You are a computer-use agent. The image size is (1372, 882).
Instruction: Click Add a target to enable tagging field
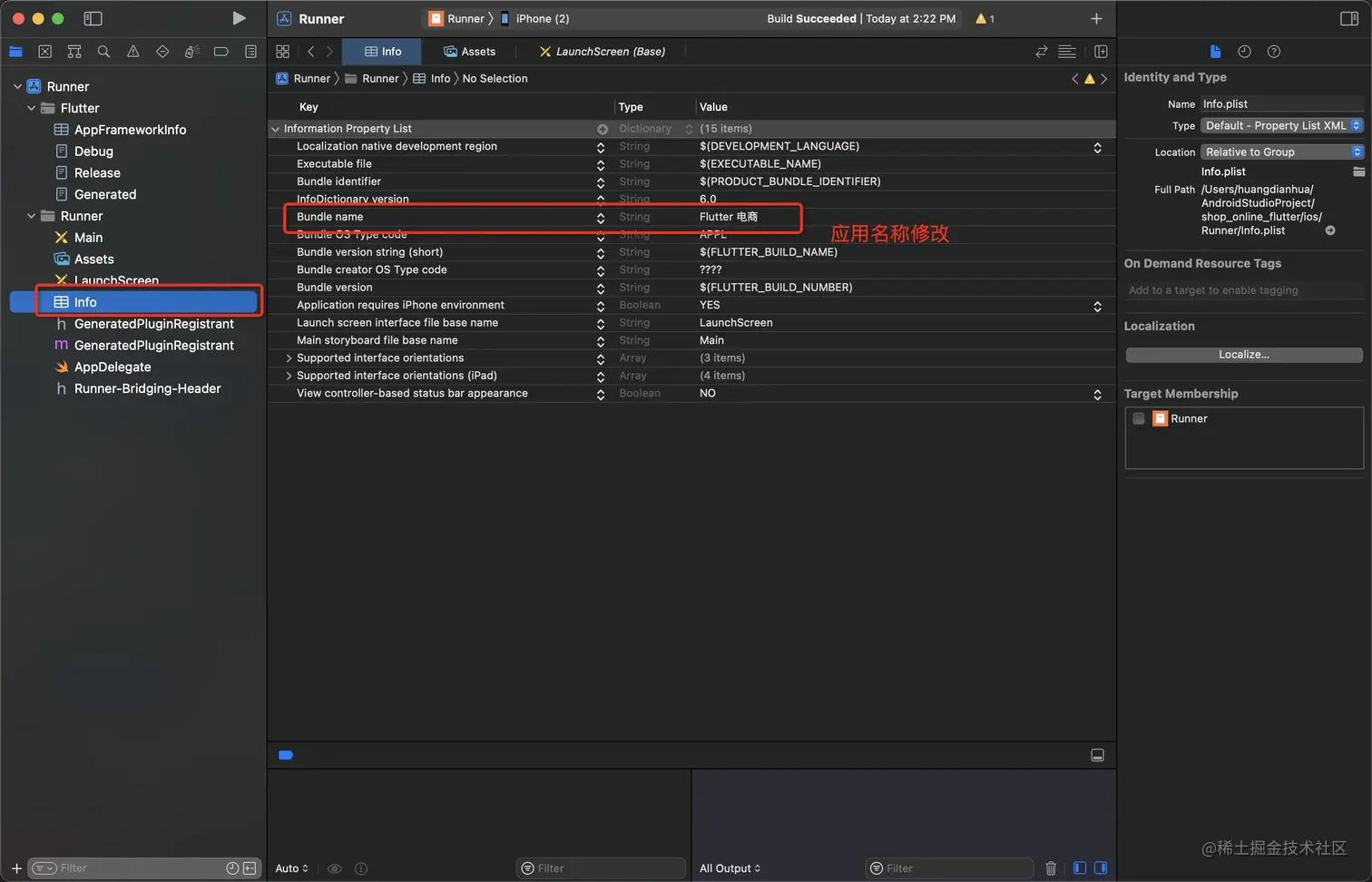(1244, 290)
